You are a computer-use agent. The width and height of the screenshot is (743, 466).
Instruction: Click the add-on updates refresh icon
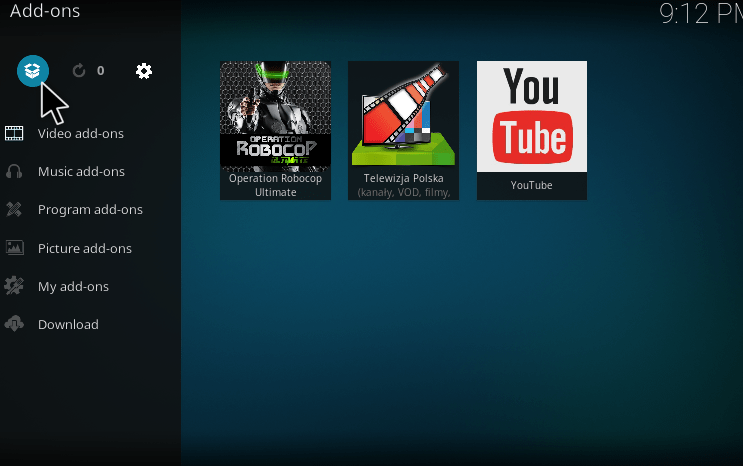point(80,71)
